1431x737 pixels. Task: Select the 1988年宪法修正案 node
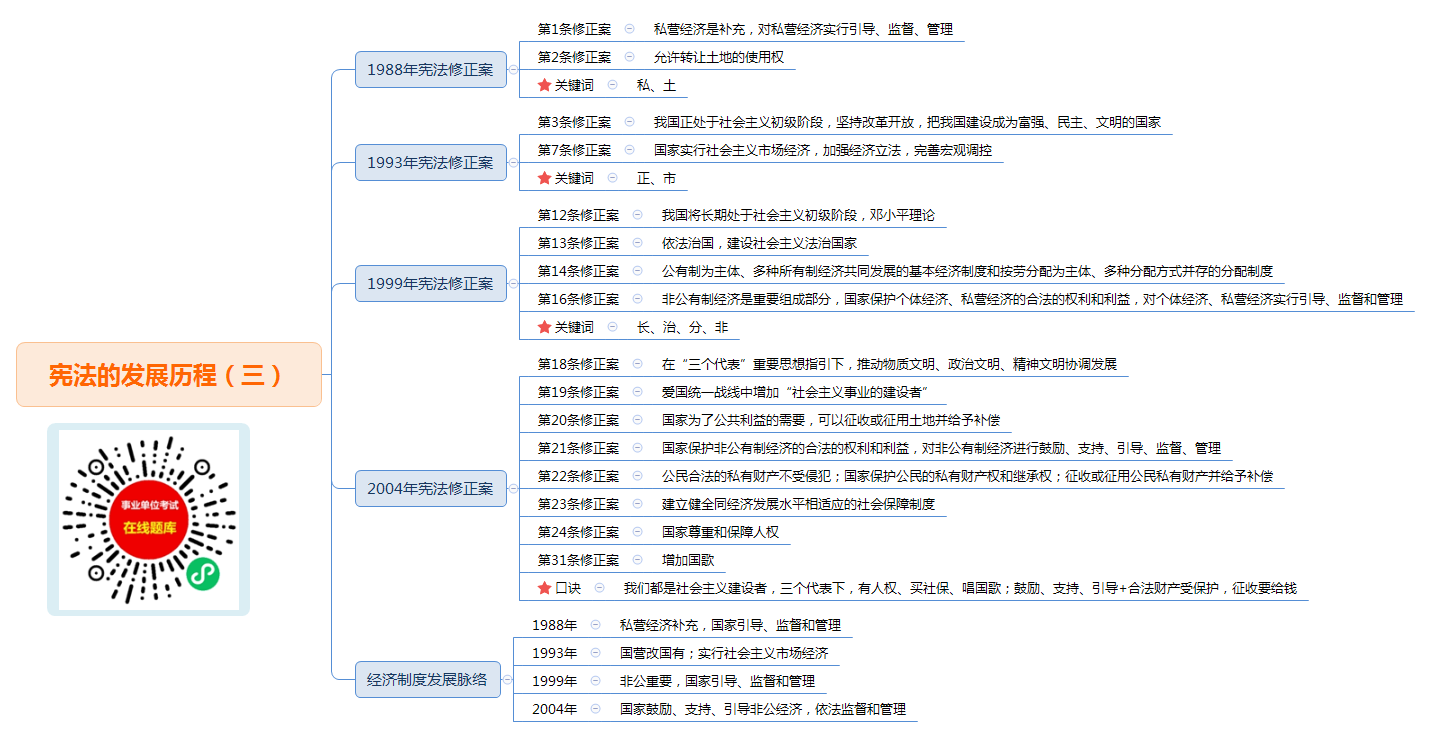430,70
